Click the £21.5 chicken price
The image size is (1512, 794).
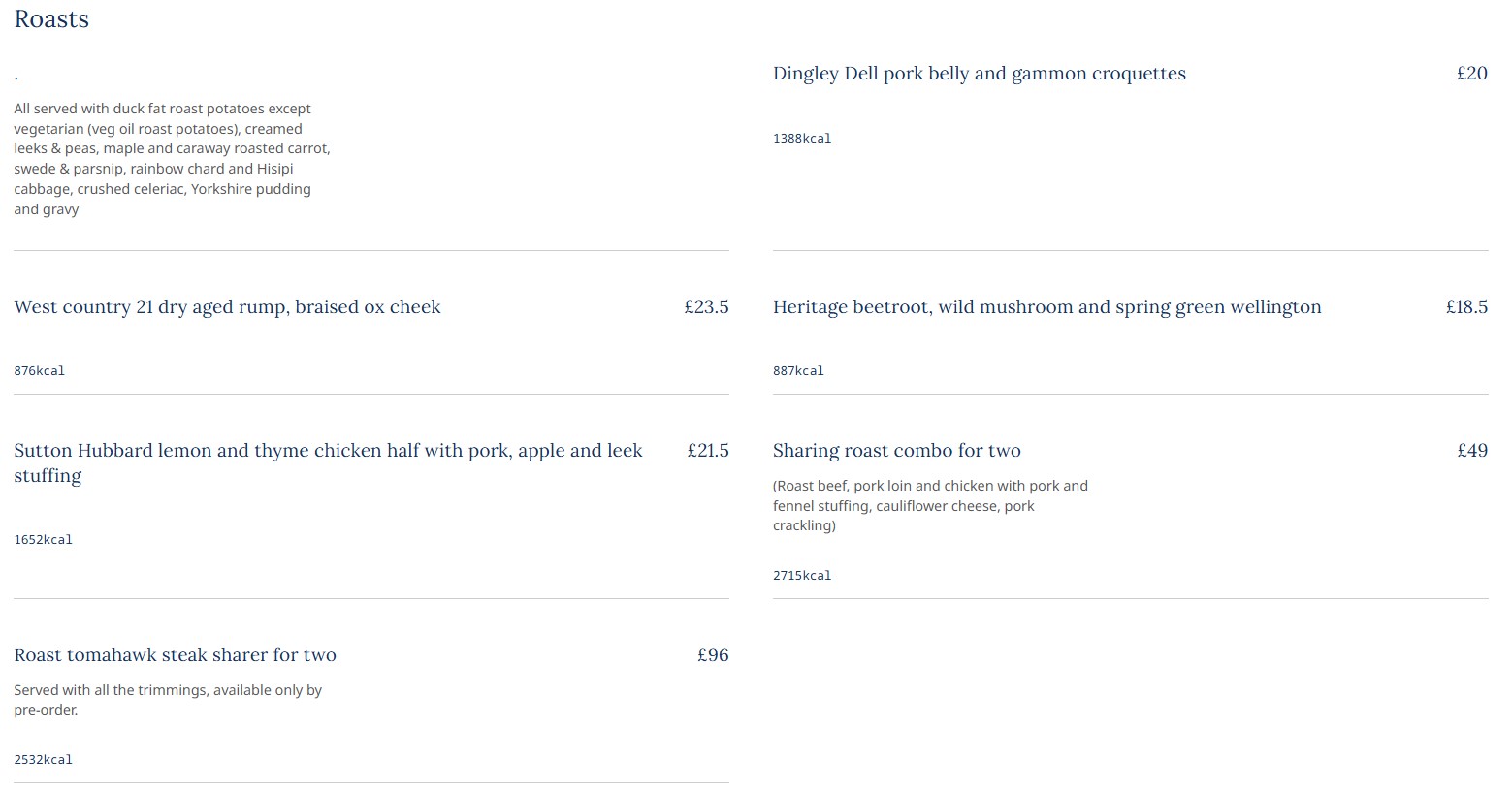point(708,451)
